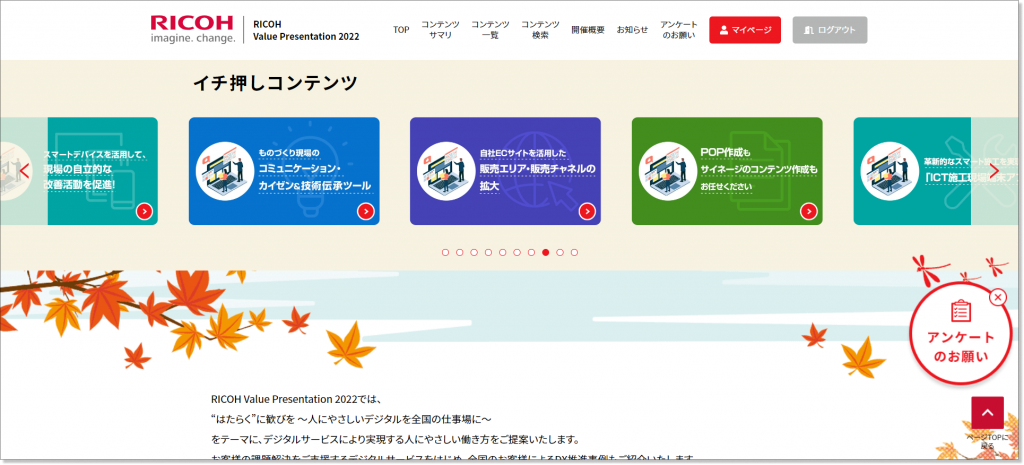Click arrow icon on blue コミュニケーション card
The height and width of the screenshot is (465, 1024).
click(366, 211)
